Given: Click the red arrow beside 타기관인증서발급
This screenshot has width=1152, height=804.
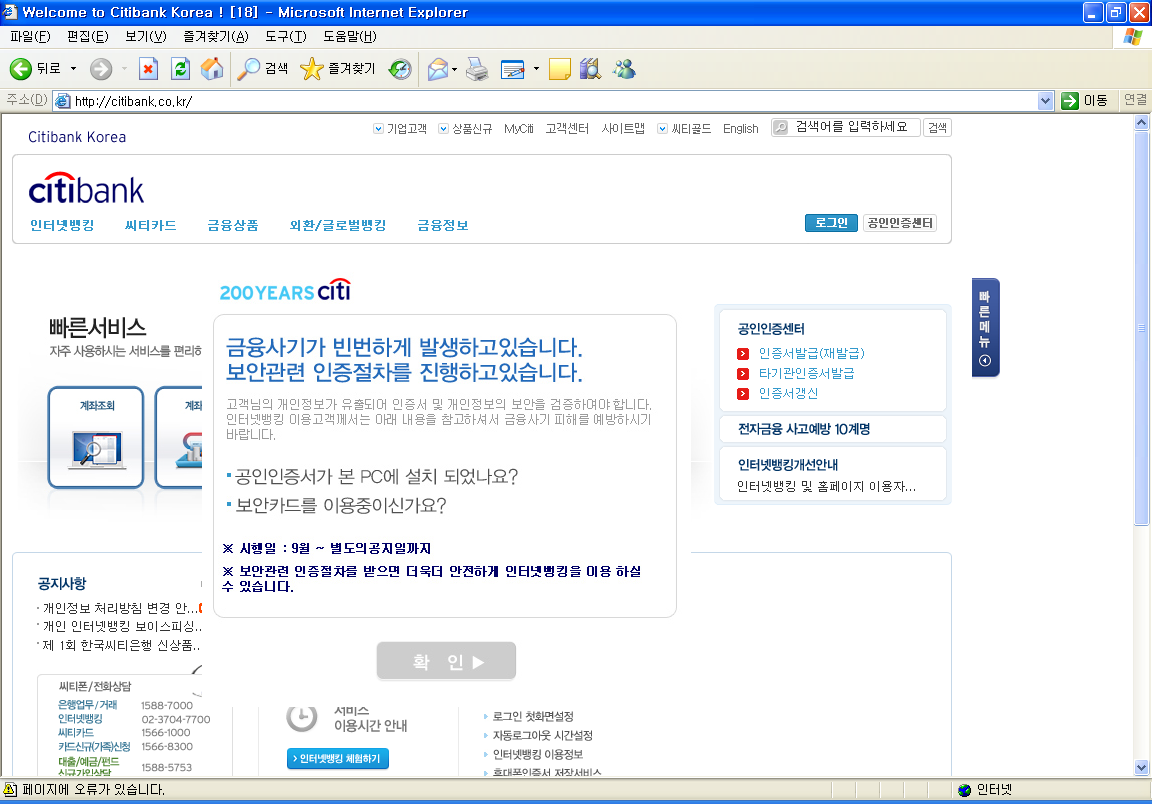Looking at the screenshot, I should [743, 373].
